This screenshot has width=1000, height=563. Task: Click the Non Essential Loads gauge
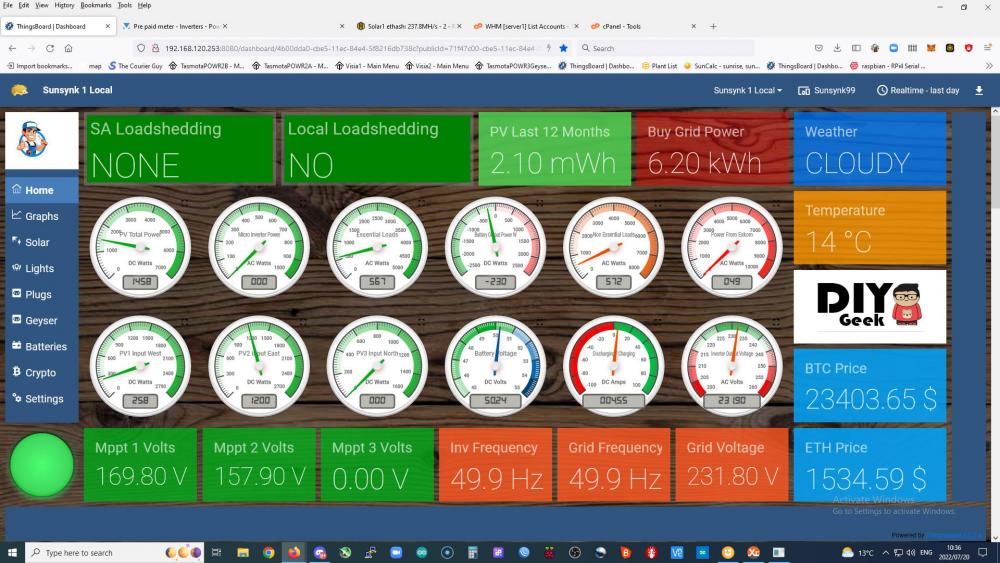pos(614,247)
